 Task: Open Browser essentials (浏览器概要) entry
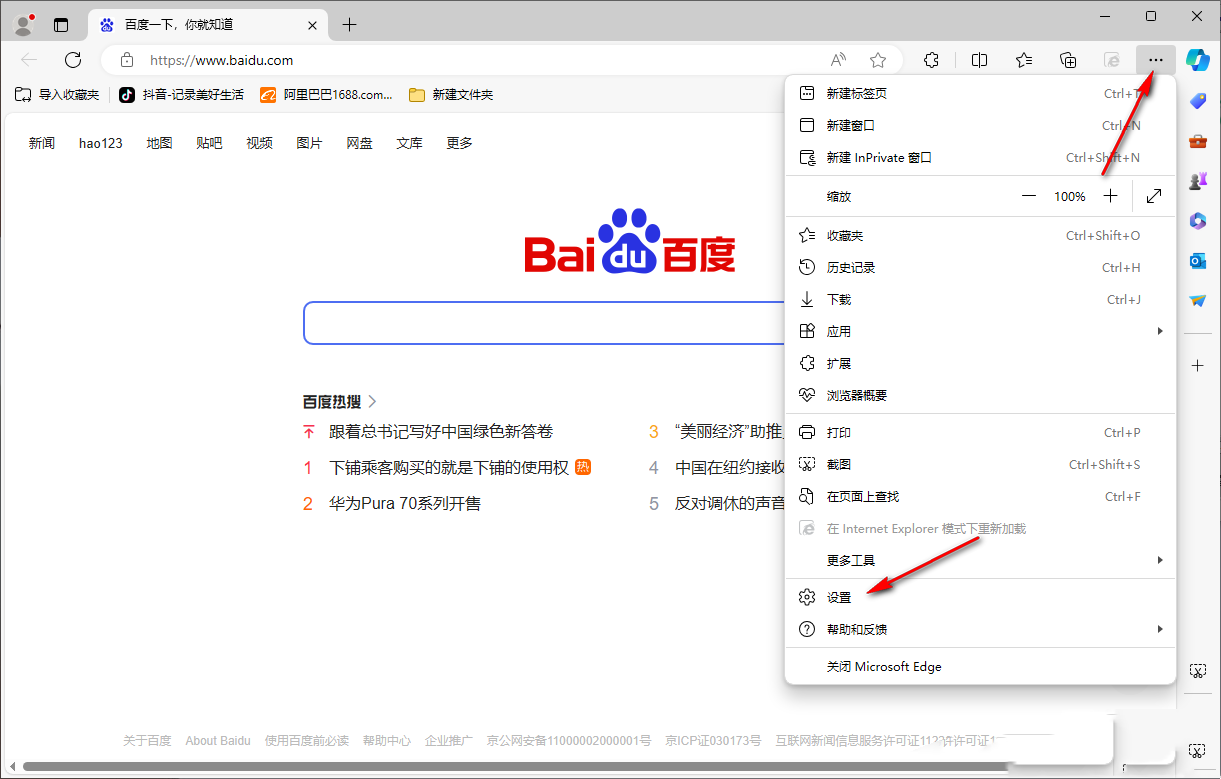tap(980, 395)
